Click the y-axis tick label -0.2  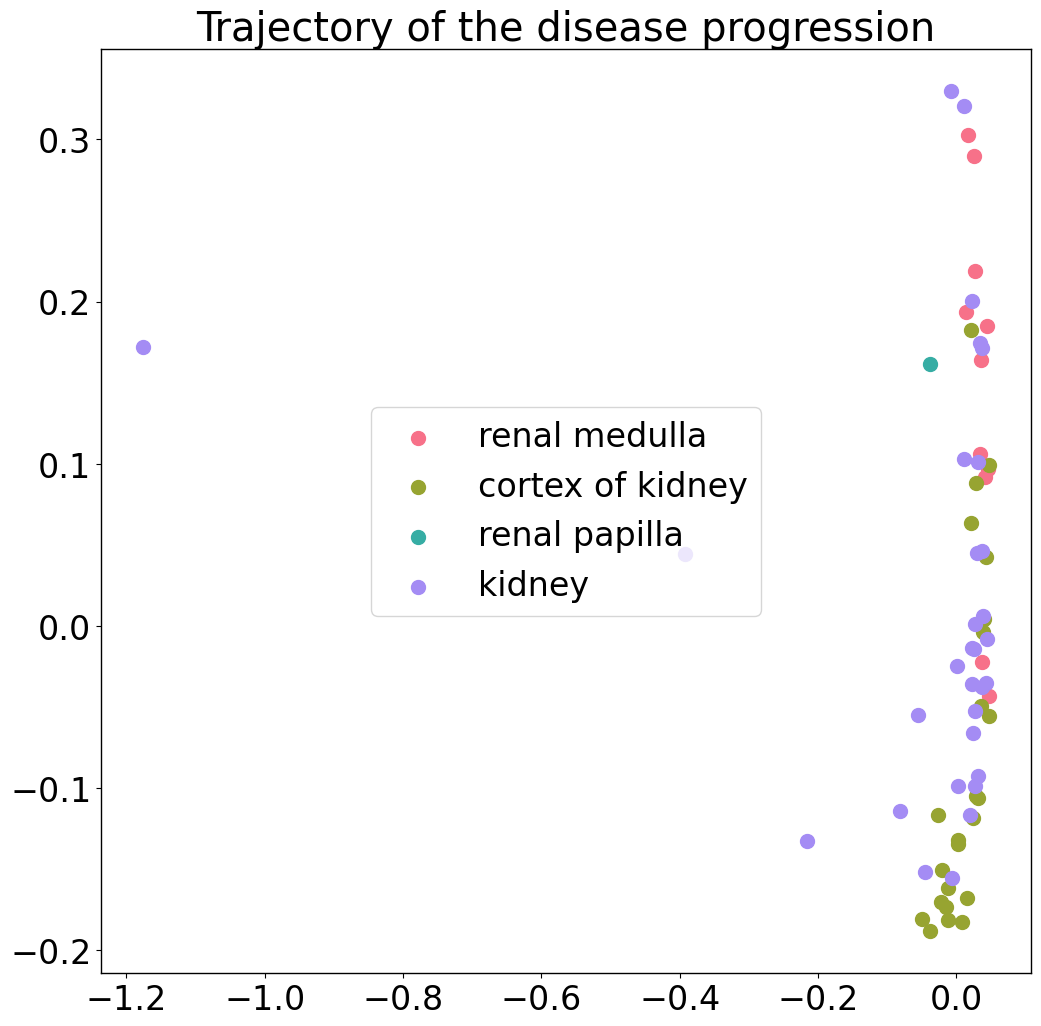click(51, 952)
